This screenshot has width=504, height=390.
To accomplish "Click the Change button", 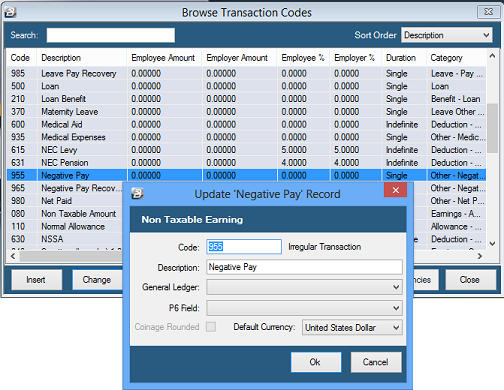I will [x=97, y=280].
